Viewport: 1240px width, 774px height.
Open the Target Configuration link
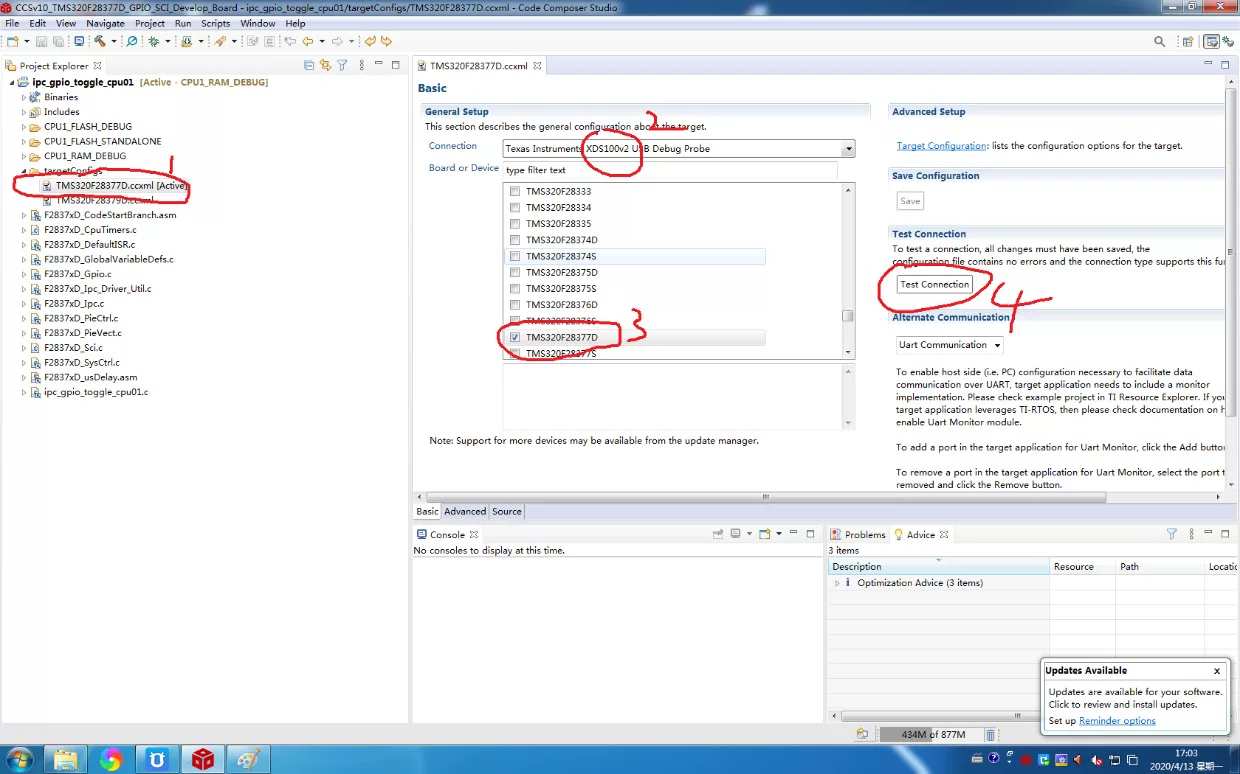(x=942, y=146)
